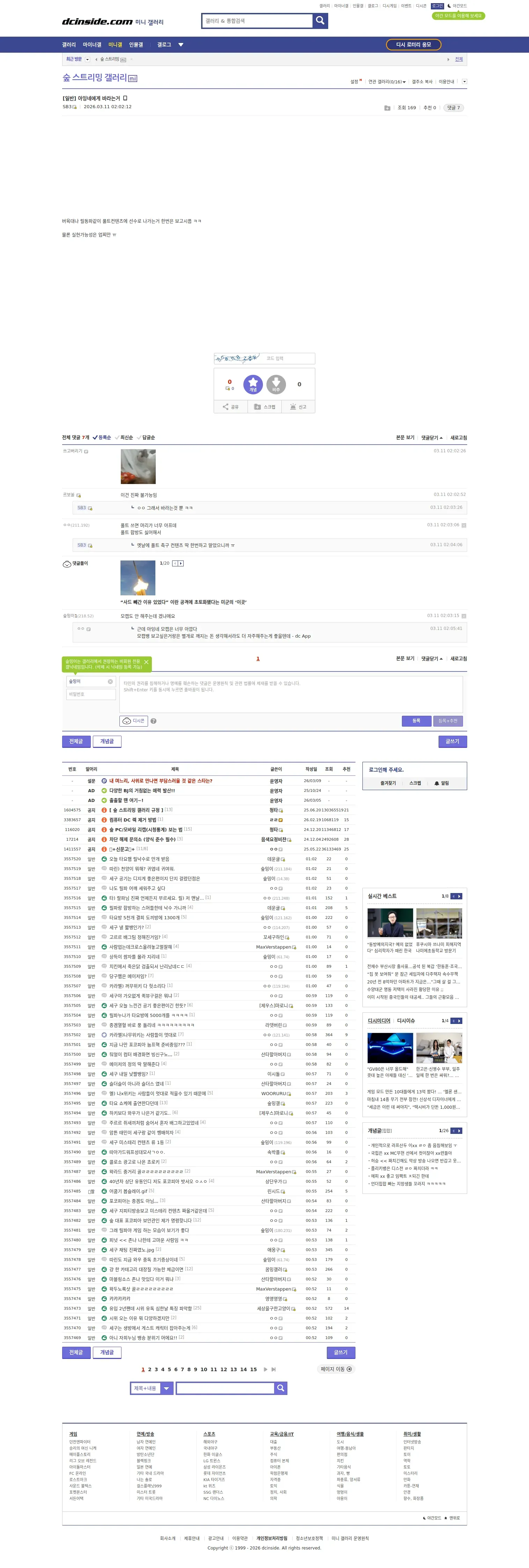Viewport: 529px width, 1568px height.
Task: Open the 인물갤 navigation tab
Action: (136, 44)
